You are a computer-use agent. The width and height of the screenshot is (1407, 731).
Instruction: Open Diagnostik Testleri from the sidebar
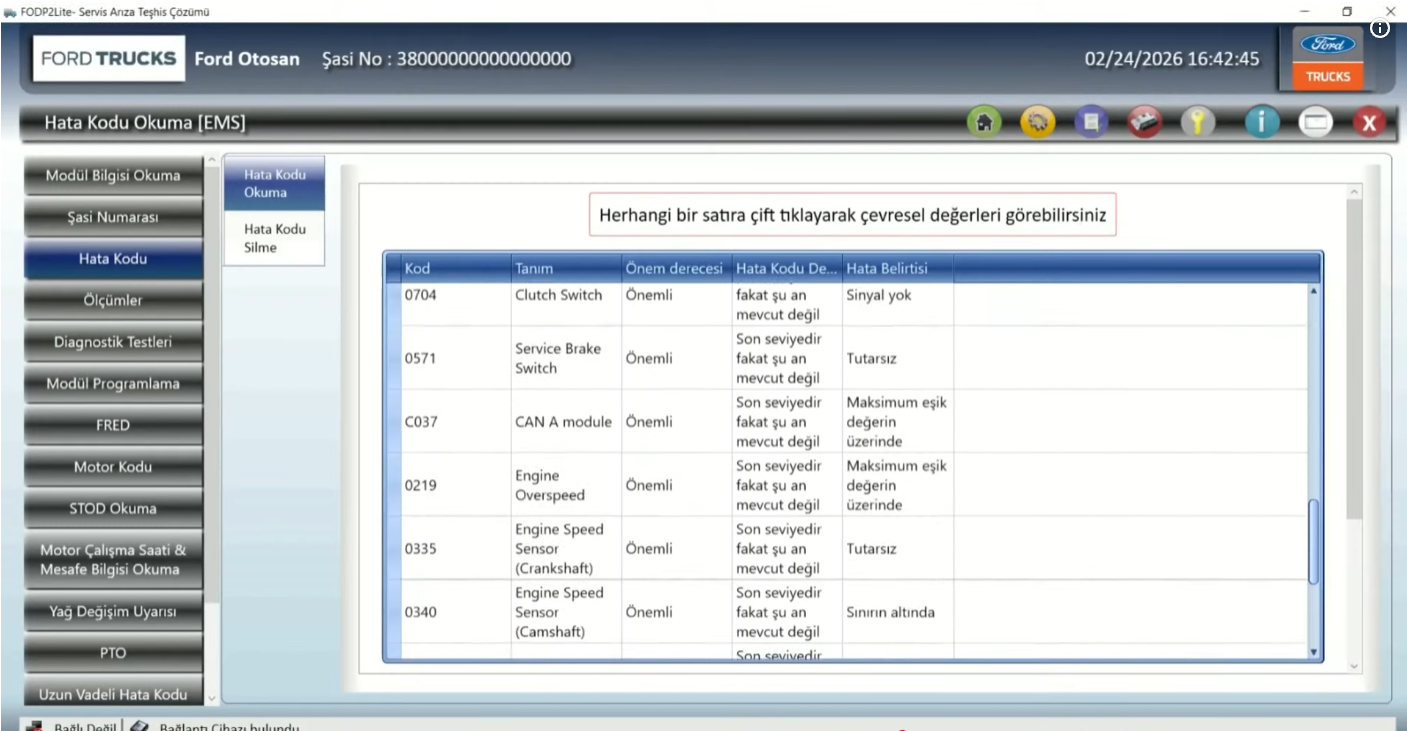(113, 342)
